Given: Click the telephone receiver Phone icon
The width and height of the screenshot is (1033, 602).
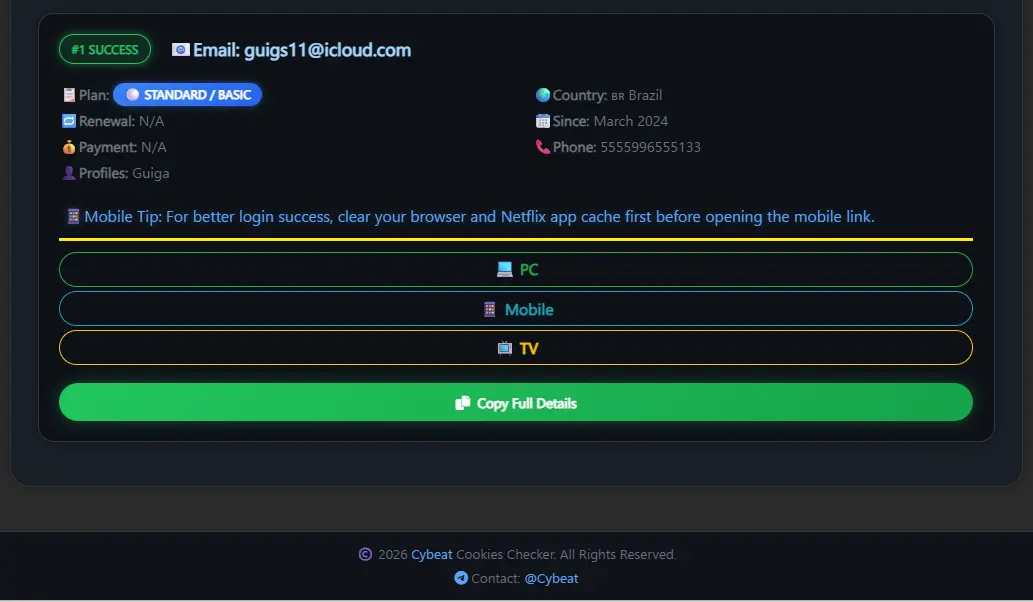Looking at the screenshot, I should [x=543, y=147].
